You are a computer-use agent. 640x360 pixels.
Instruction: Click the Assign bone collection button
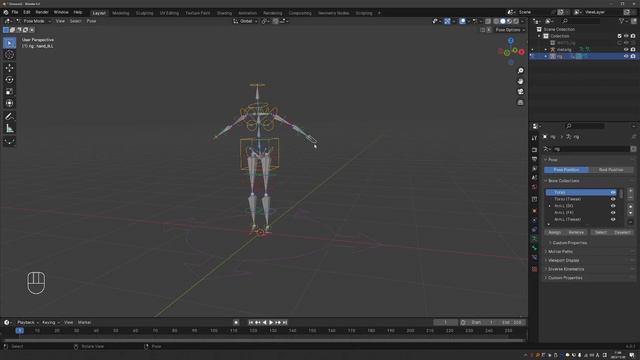click(555, 232)
